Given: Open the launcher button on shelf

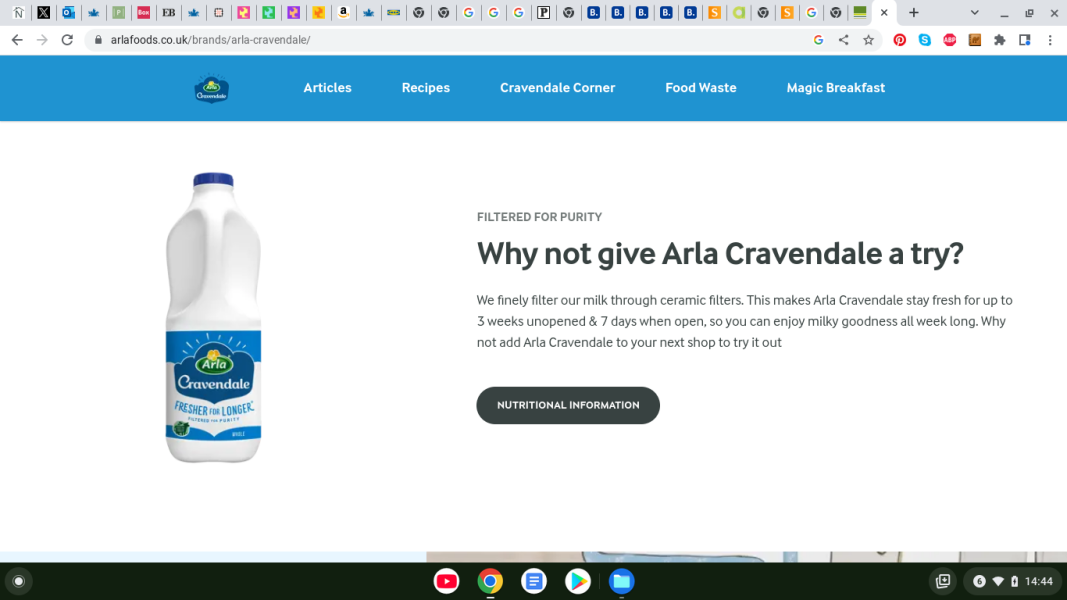Looking at the screenshot, I should point(19,582).
